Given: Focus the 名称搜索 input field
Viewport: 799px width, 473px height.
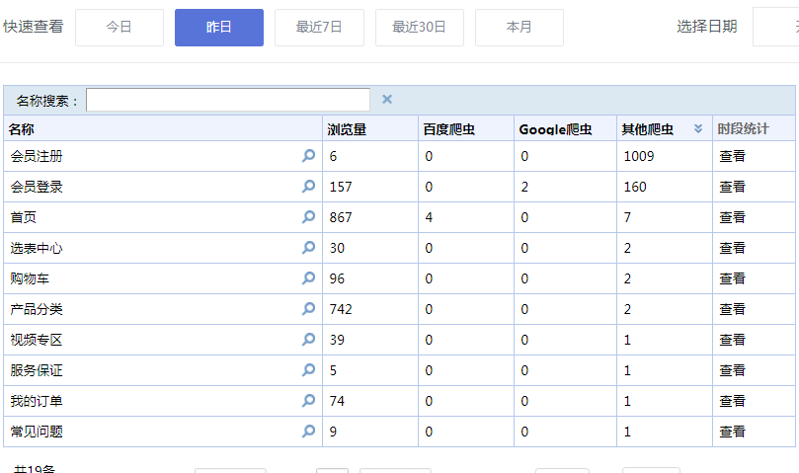Looking at the screenshot, I should click(228, 100).
